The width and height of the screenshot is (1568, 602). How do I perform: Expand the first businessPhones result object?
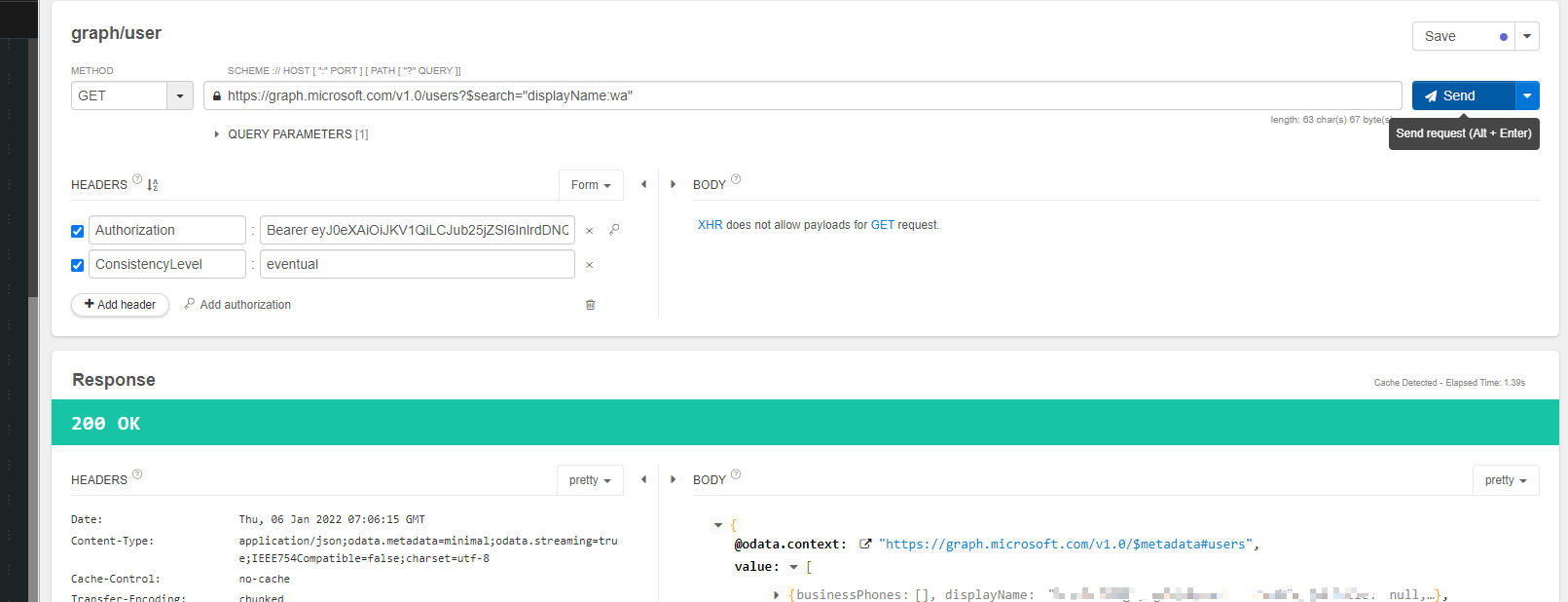coord(776,594)
